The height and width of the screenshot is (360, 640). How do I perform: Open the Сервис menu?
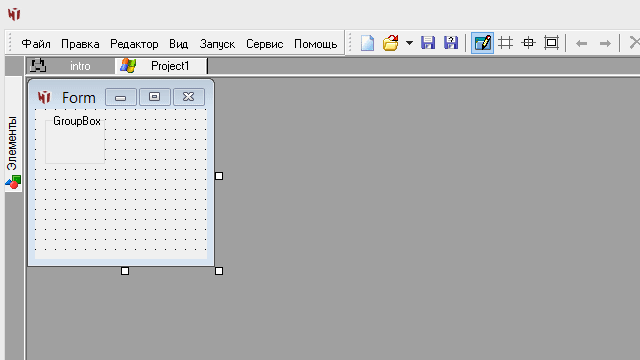(x=264, y=43)
